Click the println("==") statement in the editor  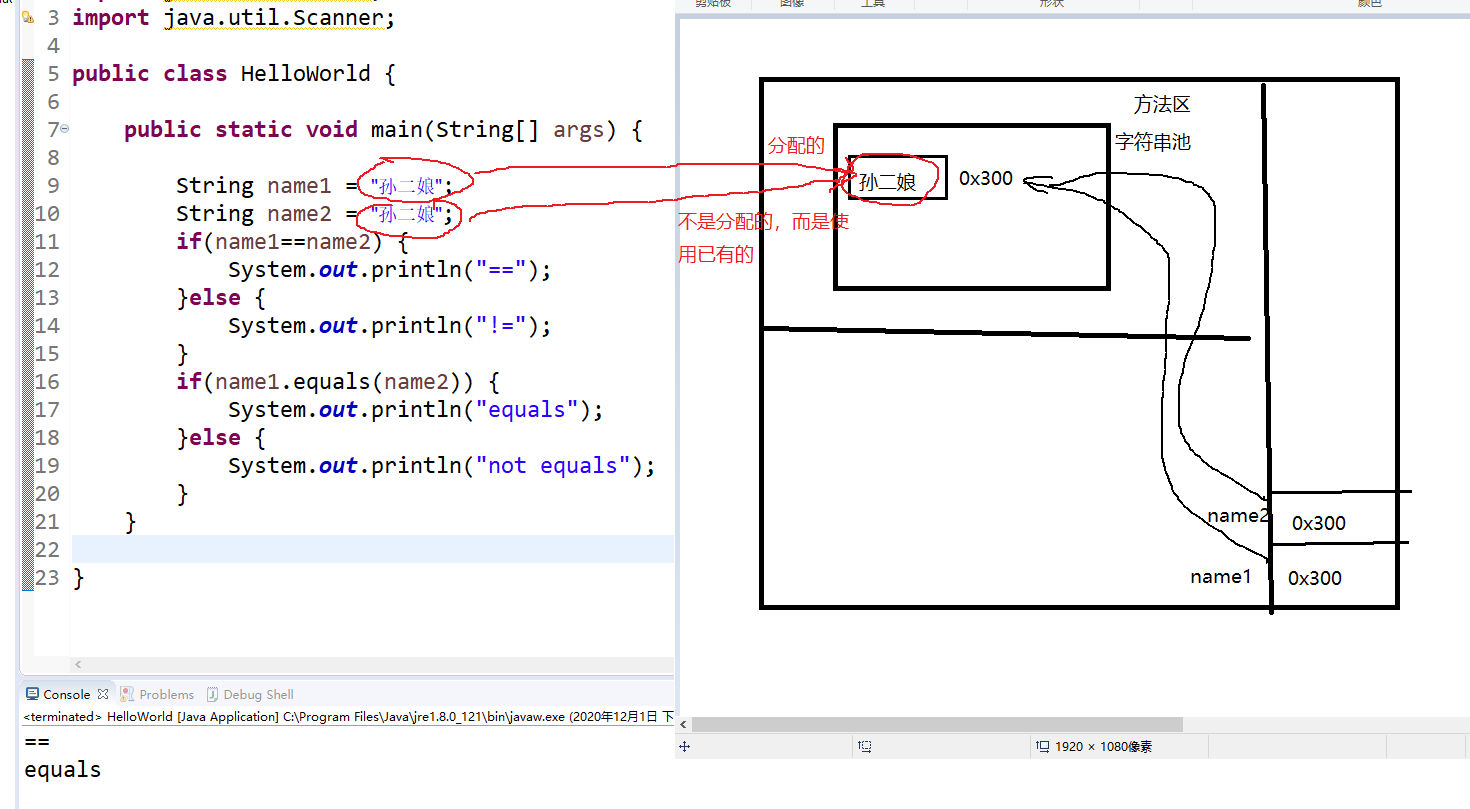(x=390, y=270)
